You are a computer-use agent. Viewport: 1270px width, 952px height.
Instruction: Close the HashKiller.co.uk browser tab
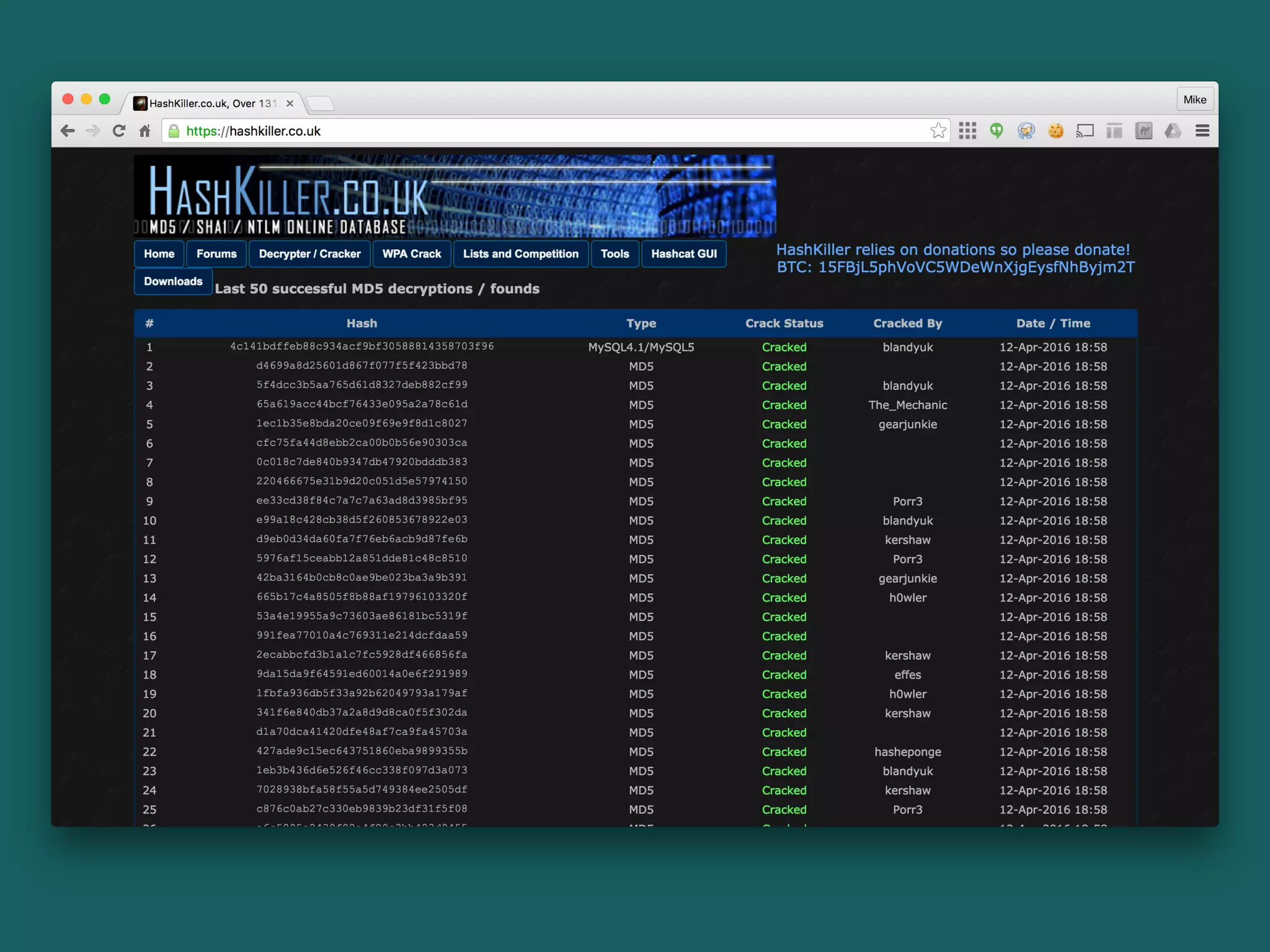[x=290, y=104]
